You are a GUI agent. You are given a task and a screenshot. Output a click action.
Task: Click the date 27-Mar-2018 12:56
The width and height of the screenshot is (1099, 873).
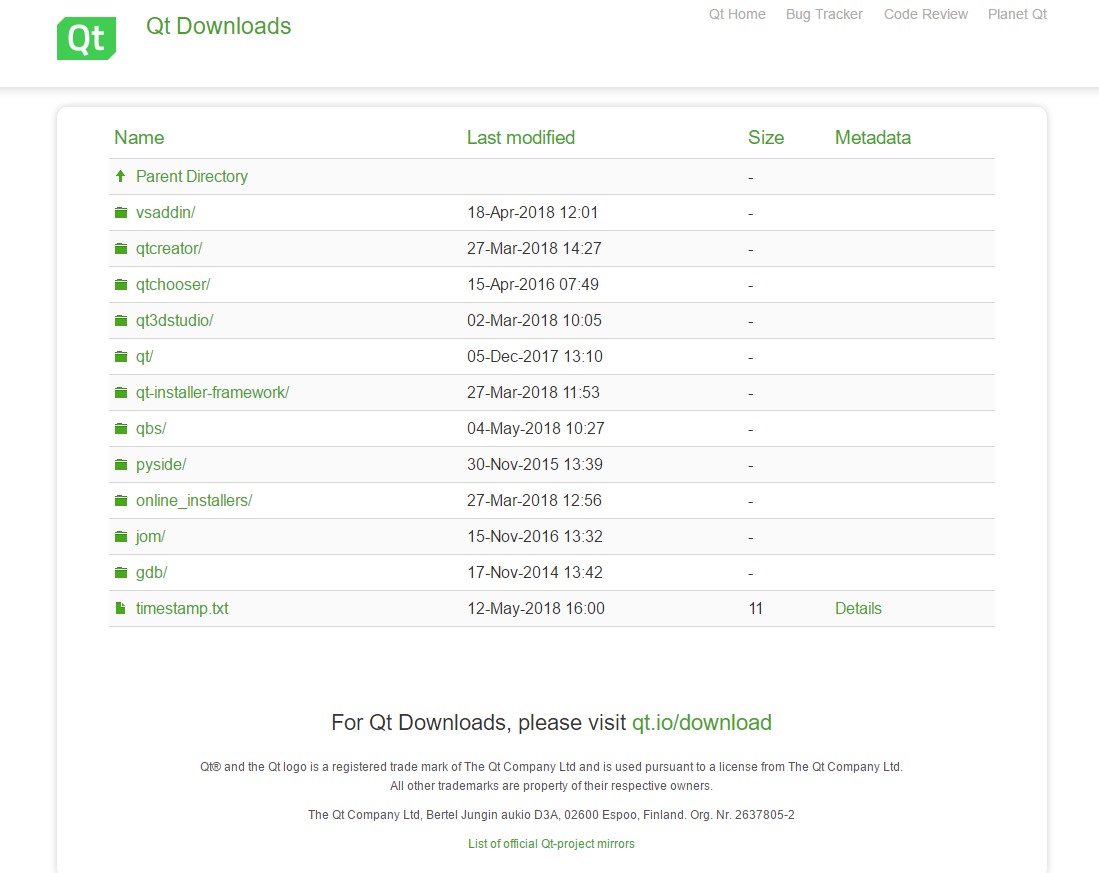point(534,500)
